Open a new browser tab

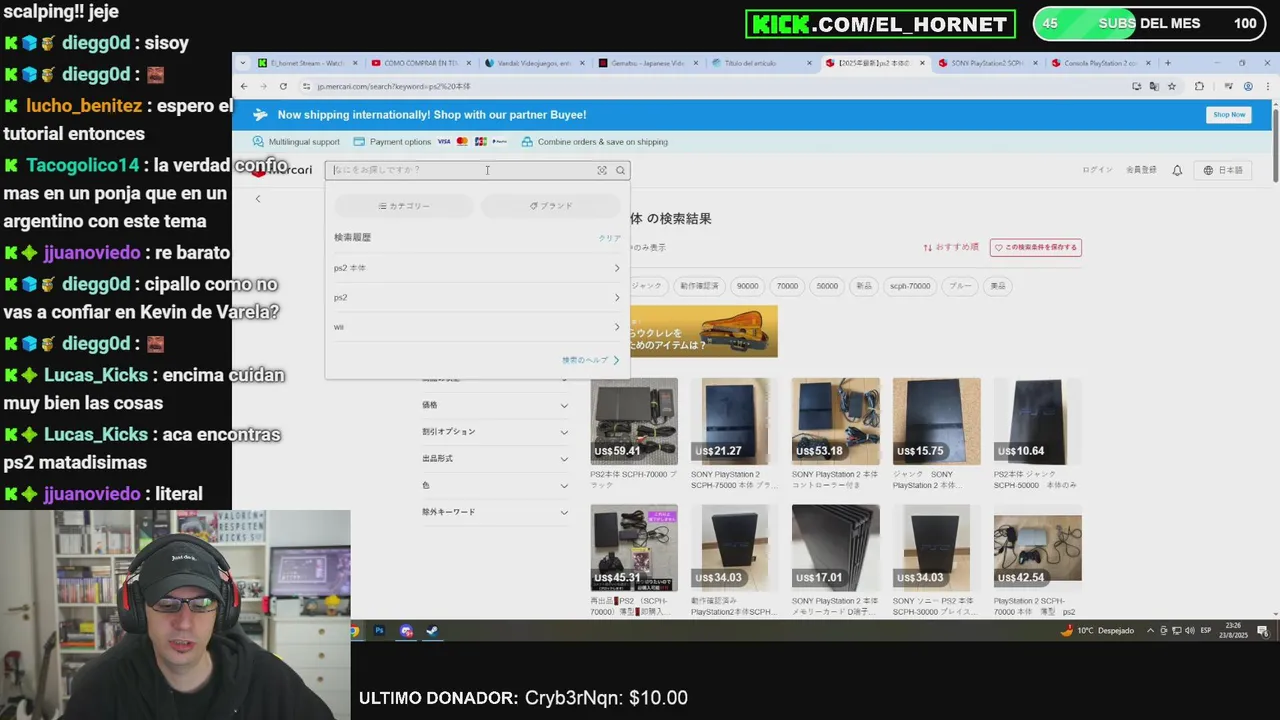click(1167, 63)
